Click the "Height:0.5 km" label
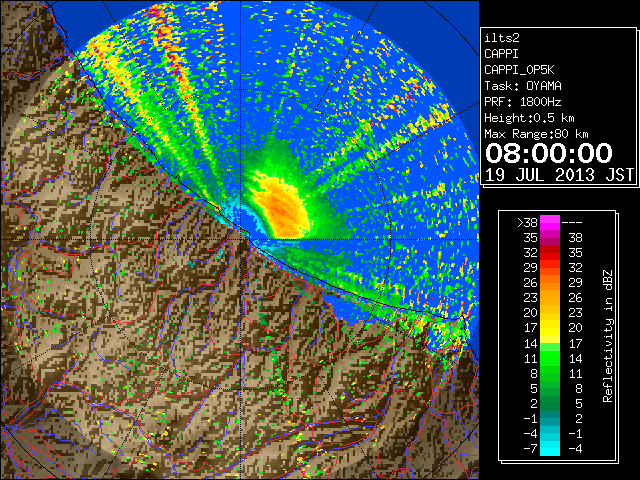 point(529,118)
